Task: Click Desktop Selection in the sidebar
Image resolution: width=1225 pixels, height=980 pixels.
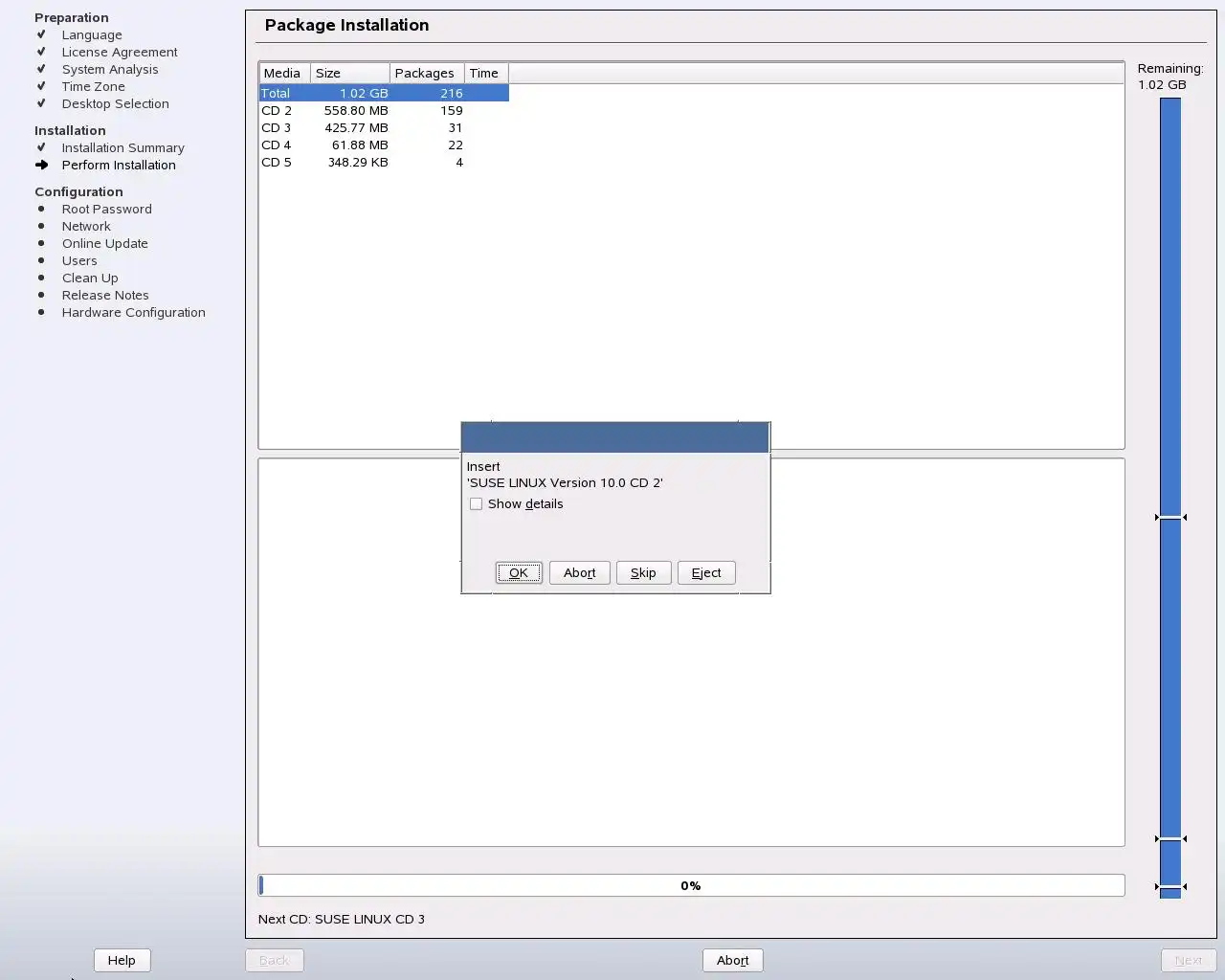Action: point(116,103)
